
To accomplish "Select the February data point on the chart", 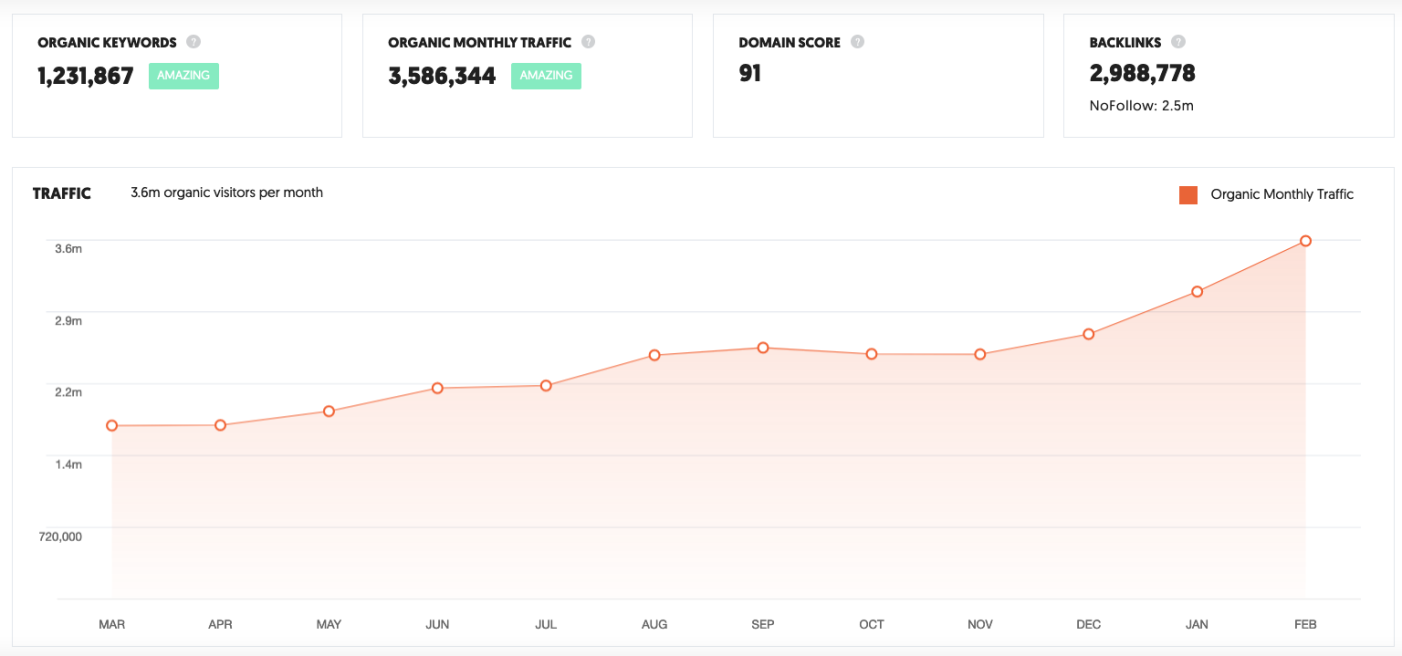I will pyautogui.click(x=1305, y=240).
